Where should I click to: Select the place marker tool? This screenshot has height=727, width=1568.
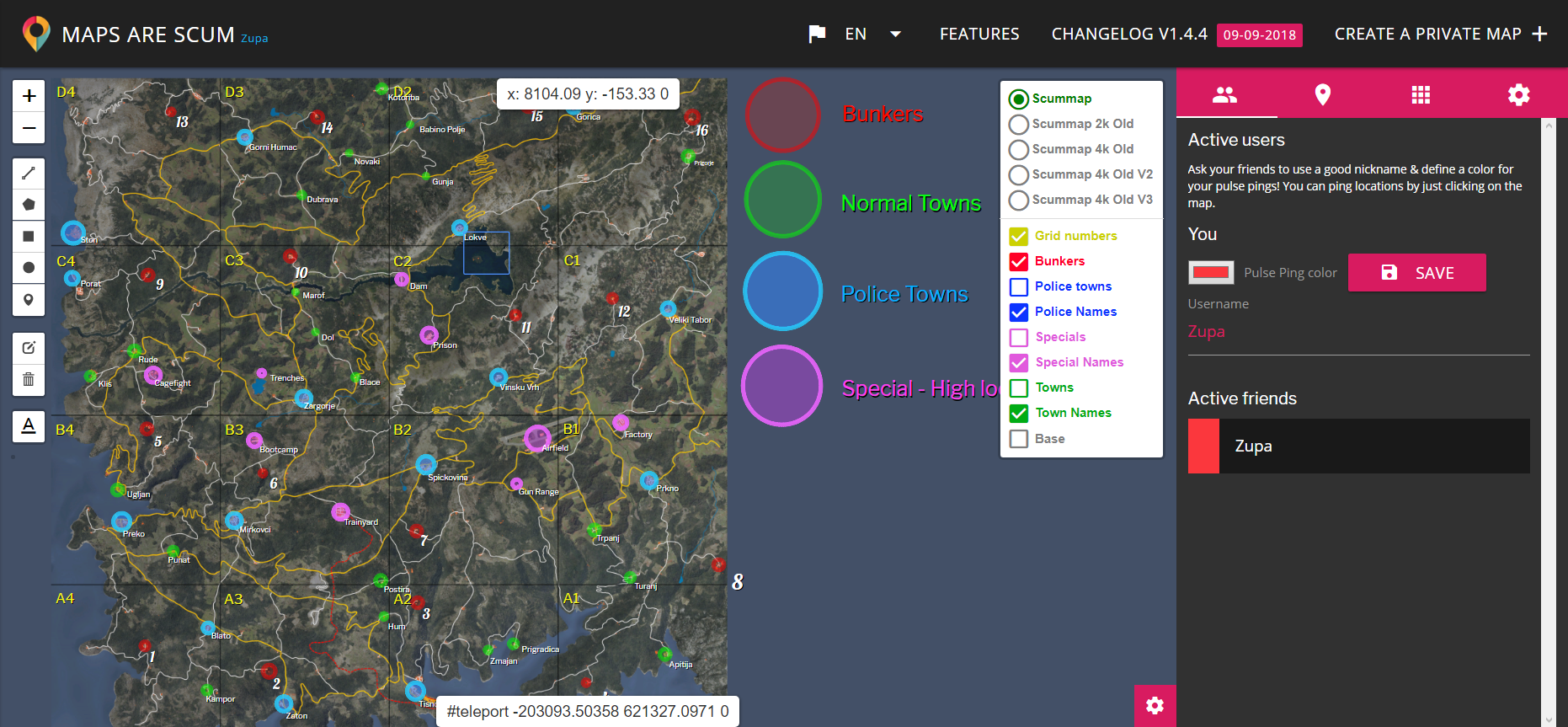(x=29, y=300)
